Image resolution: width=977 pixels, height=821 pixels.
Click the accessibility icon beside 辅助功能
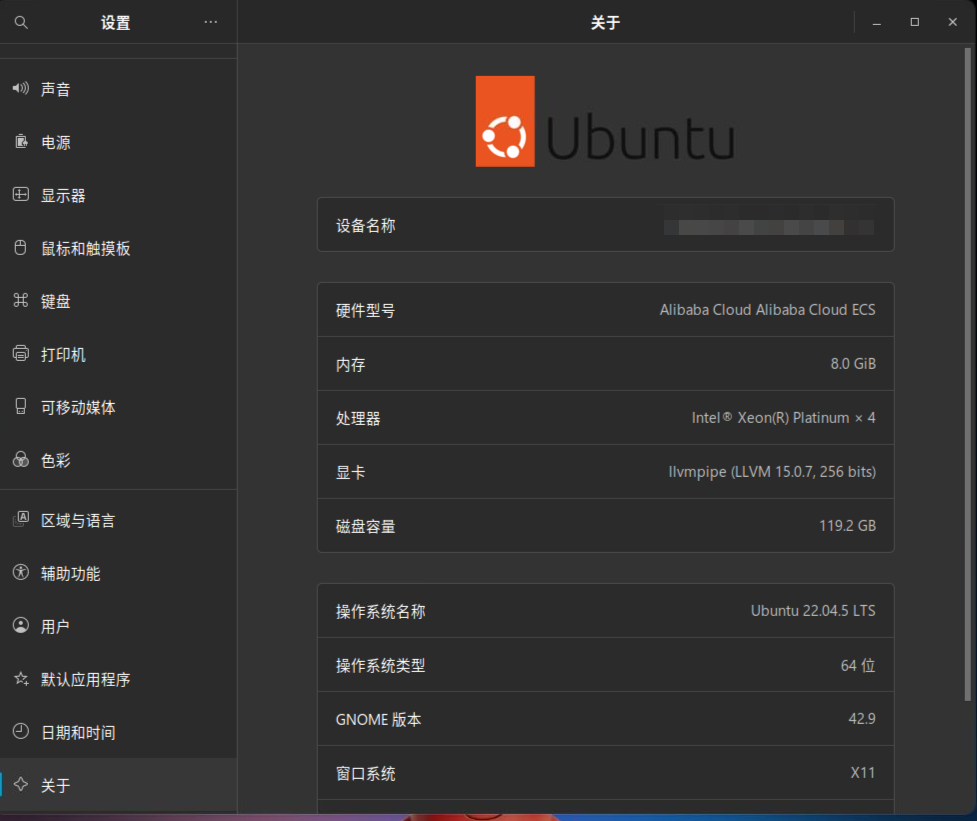[x=21, y=572]
